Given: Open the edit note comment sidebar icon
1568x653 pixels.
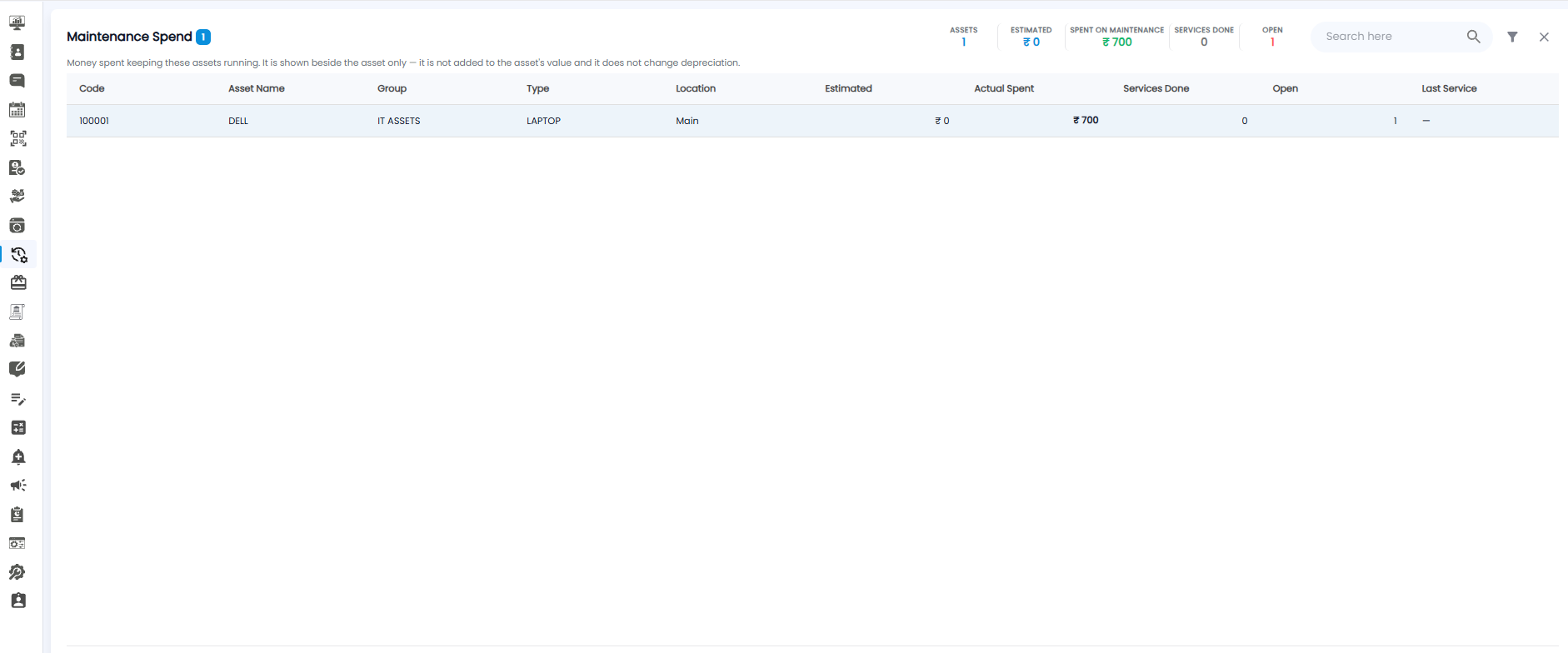Looking at the screenshot, I should 17,369.
